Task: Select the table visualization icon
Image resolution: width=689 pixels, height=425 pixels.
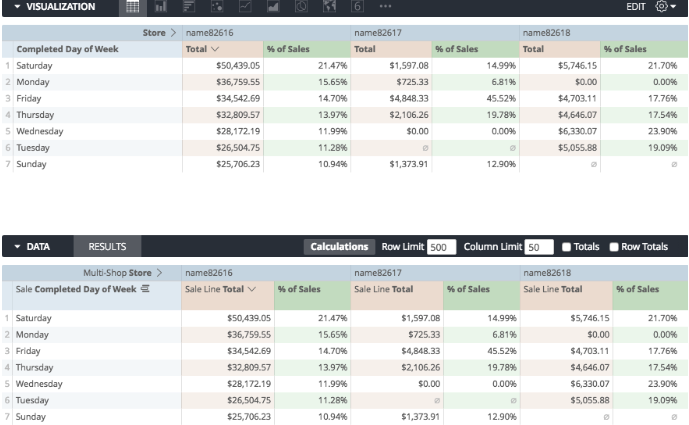Action: coord(132,7)
